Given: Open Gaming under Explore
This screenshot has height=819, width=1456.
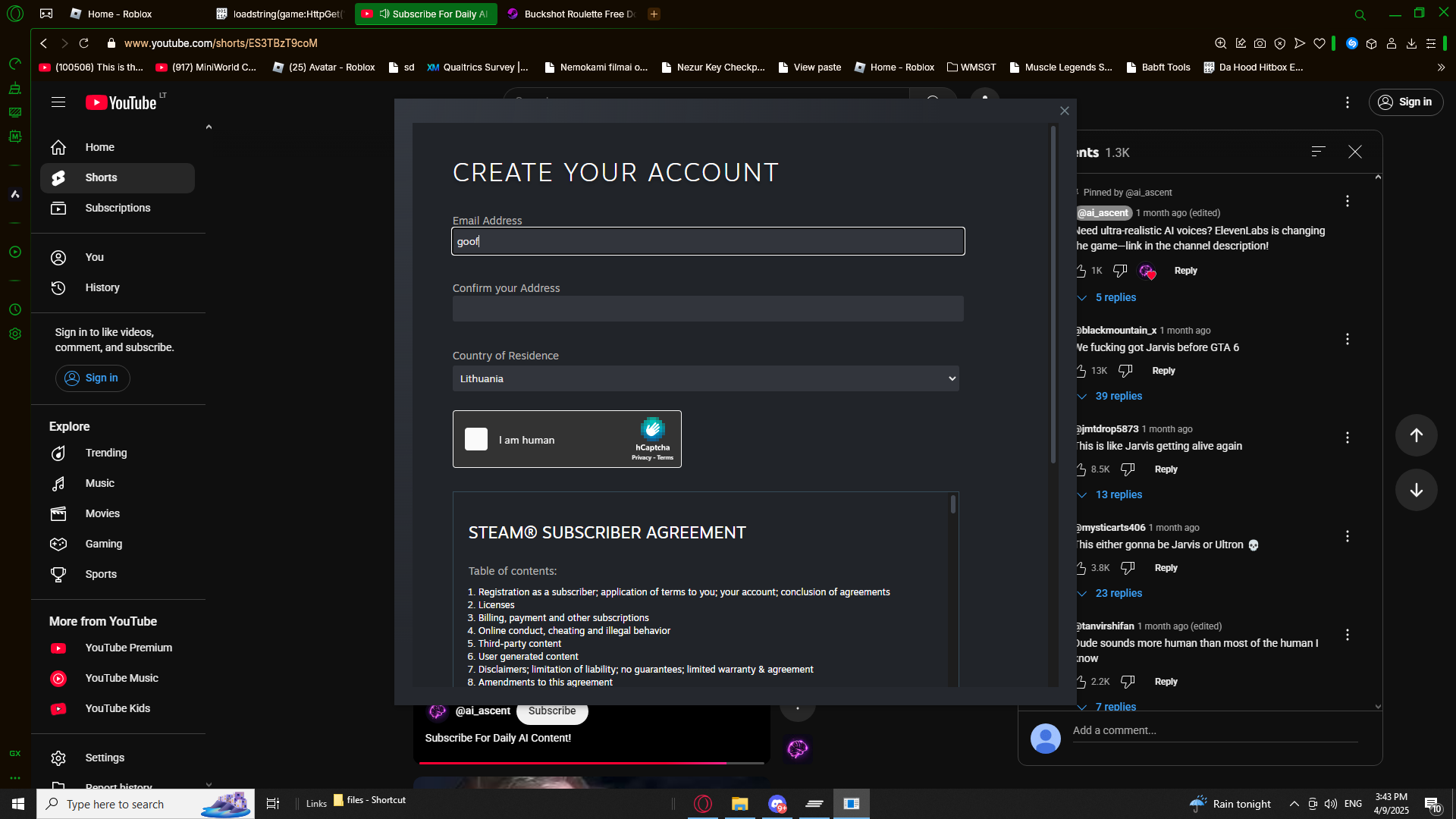Looking at the screenshot, I should (118, 544).
